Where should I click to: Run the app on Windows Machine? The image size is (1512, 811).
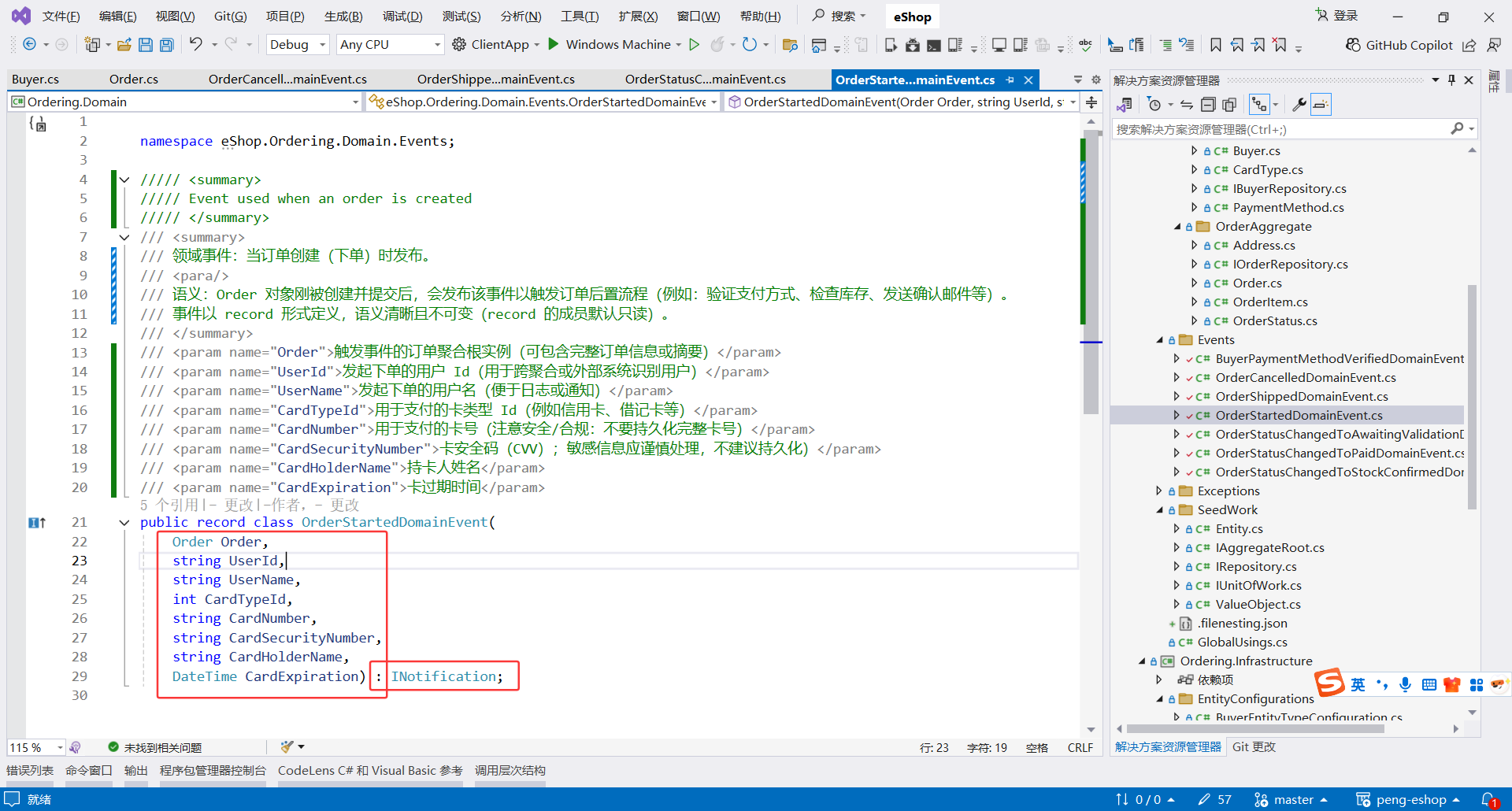click(610, 44)
